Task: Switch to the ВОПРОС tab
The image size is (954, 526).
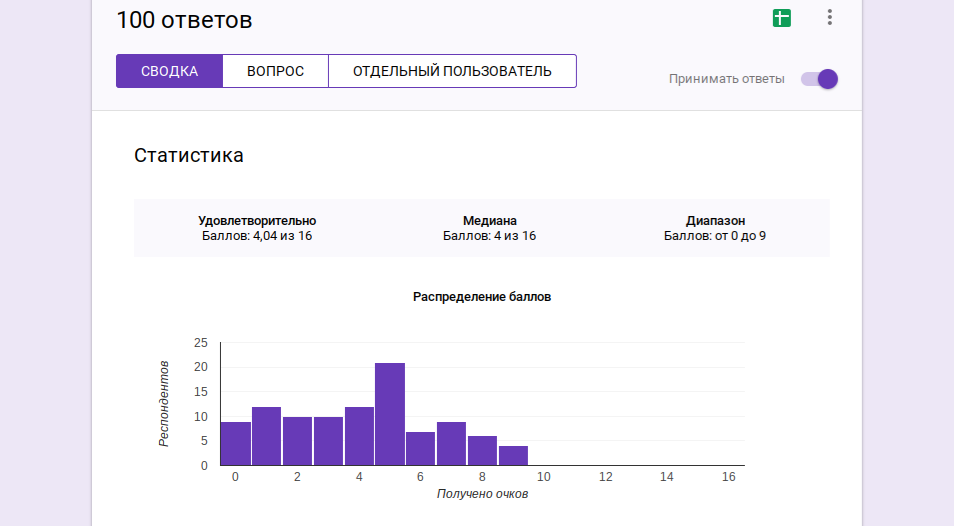Action: pyautogui.click(x=276, y=71)
